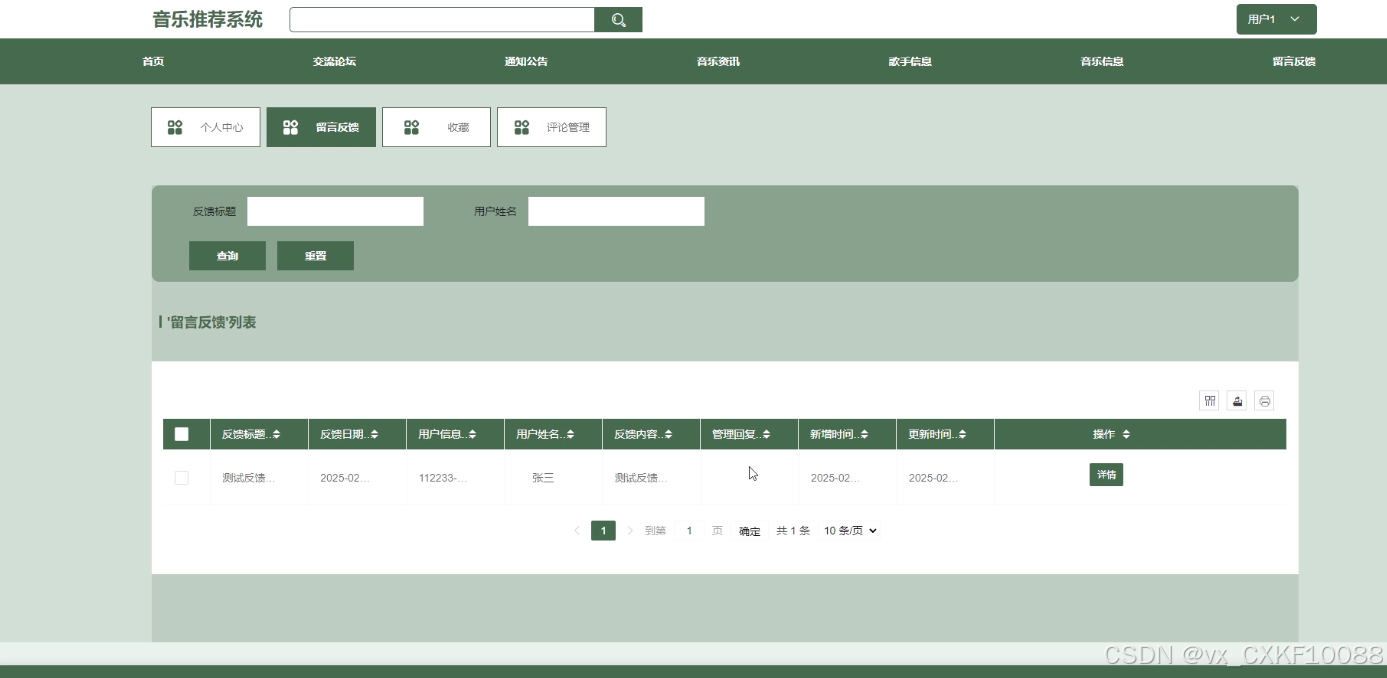Sort by 管理回复 column arrows
This screenshot has height=678, width=1387.
(x=766, y=434)
